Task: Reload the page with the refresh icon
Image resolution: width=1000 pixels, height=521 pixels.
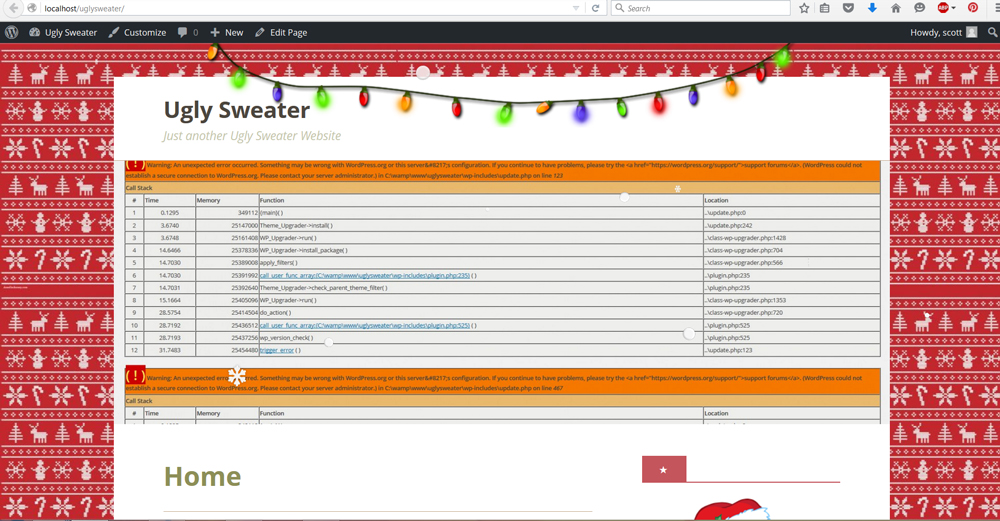Action: pos(595,8)
